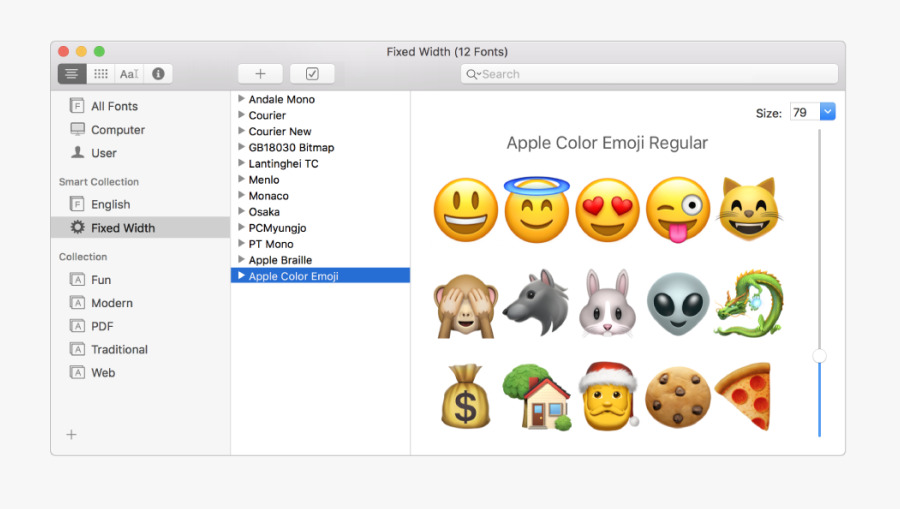This screenshot has height=509, width=900.
Task: Select Osaka font name
Action: (x=264, y=212)
